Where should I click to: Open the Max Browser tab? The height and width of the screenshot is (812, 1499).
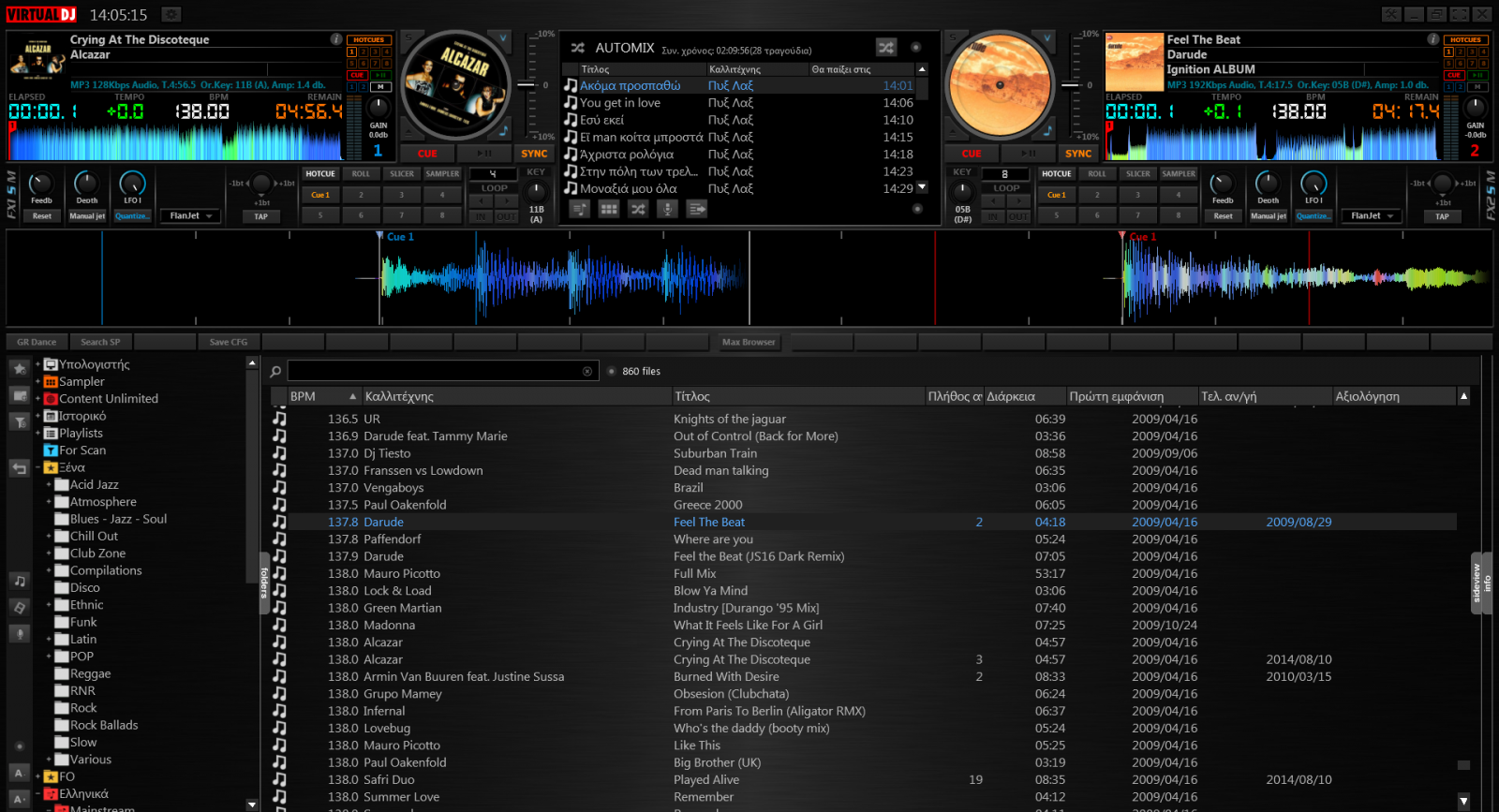[x=749, y=342]
